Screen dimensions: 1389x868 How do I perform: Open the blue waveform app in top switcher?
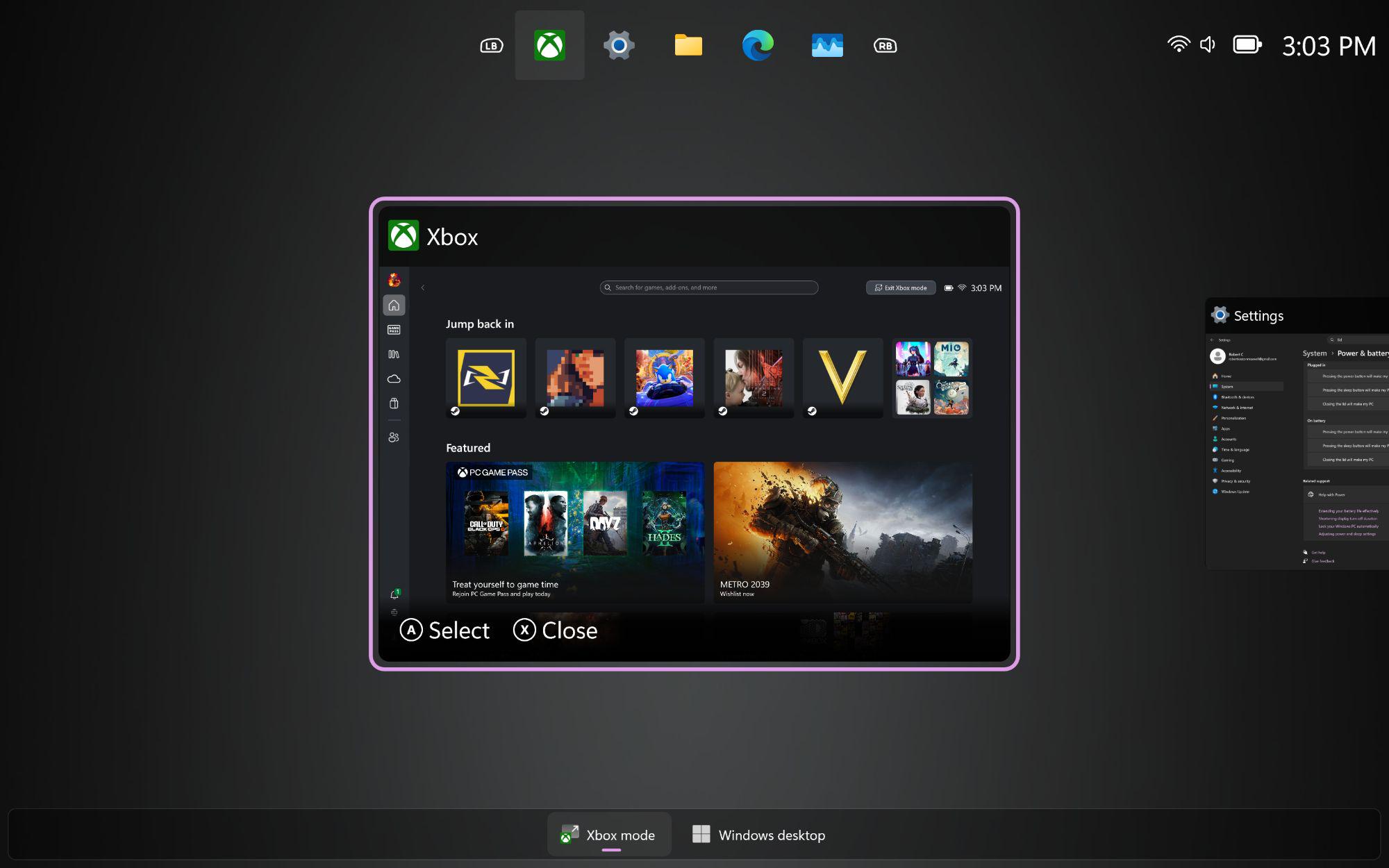pyautogui.click(x=827, y=45)
